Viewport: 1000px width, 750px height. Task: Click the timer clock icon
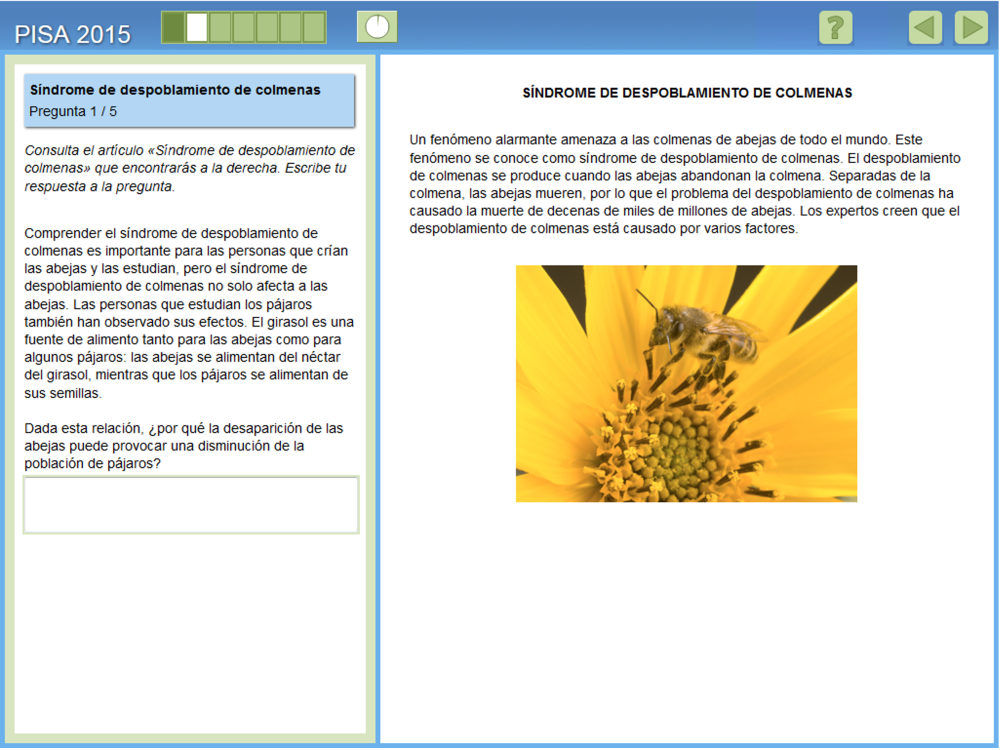click(x=377, y=27)
